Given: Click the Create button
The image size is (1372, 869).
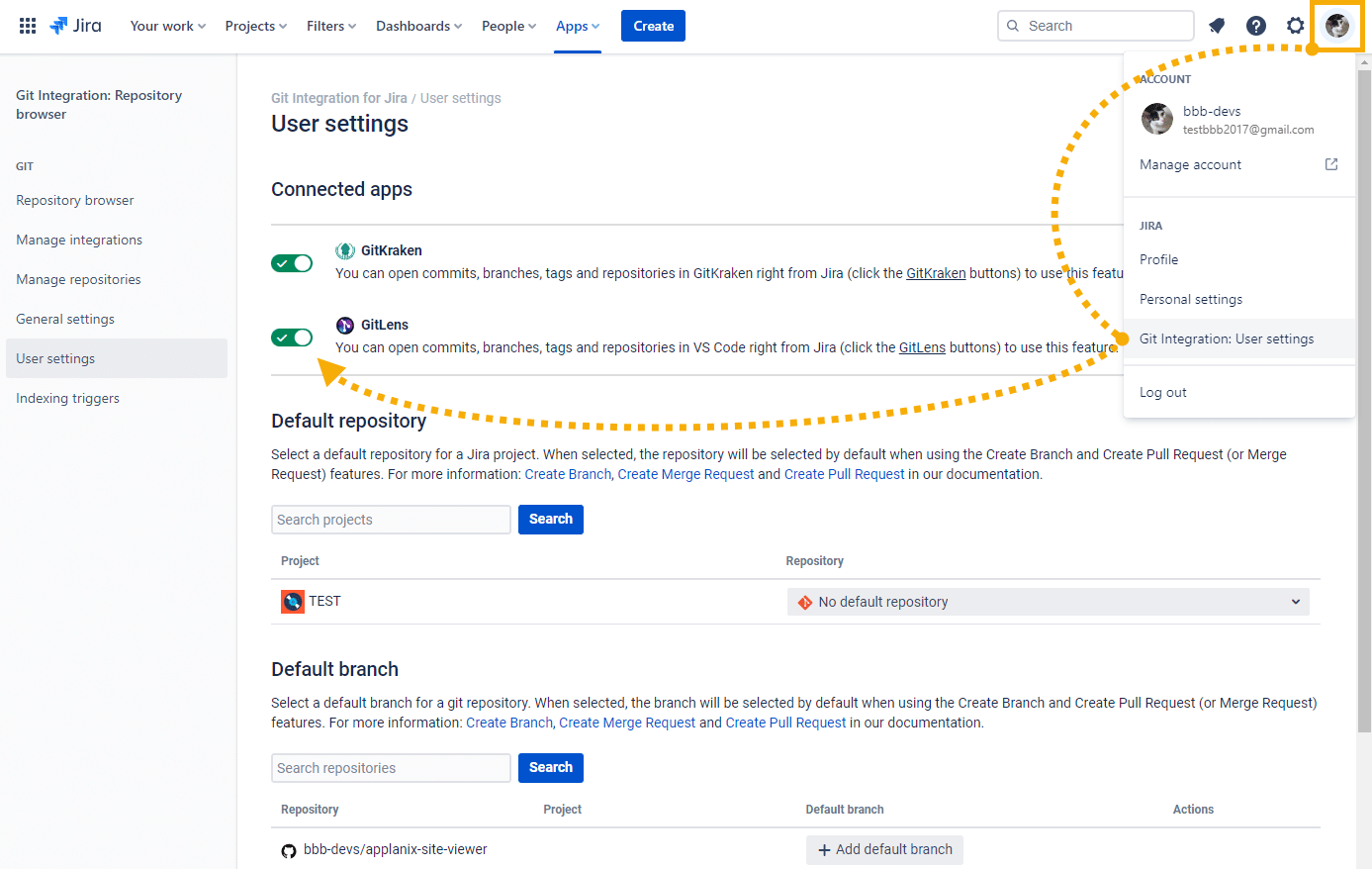Looking at the screenshot, I should click(653, 26).
